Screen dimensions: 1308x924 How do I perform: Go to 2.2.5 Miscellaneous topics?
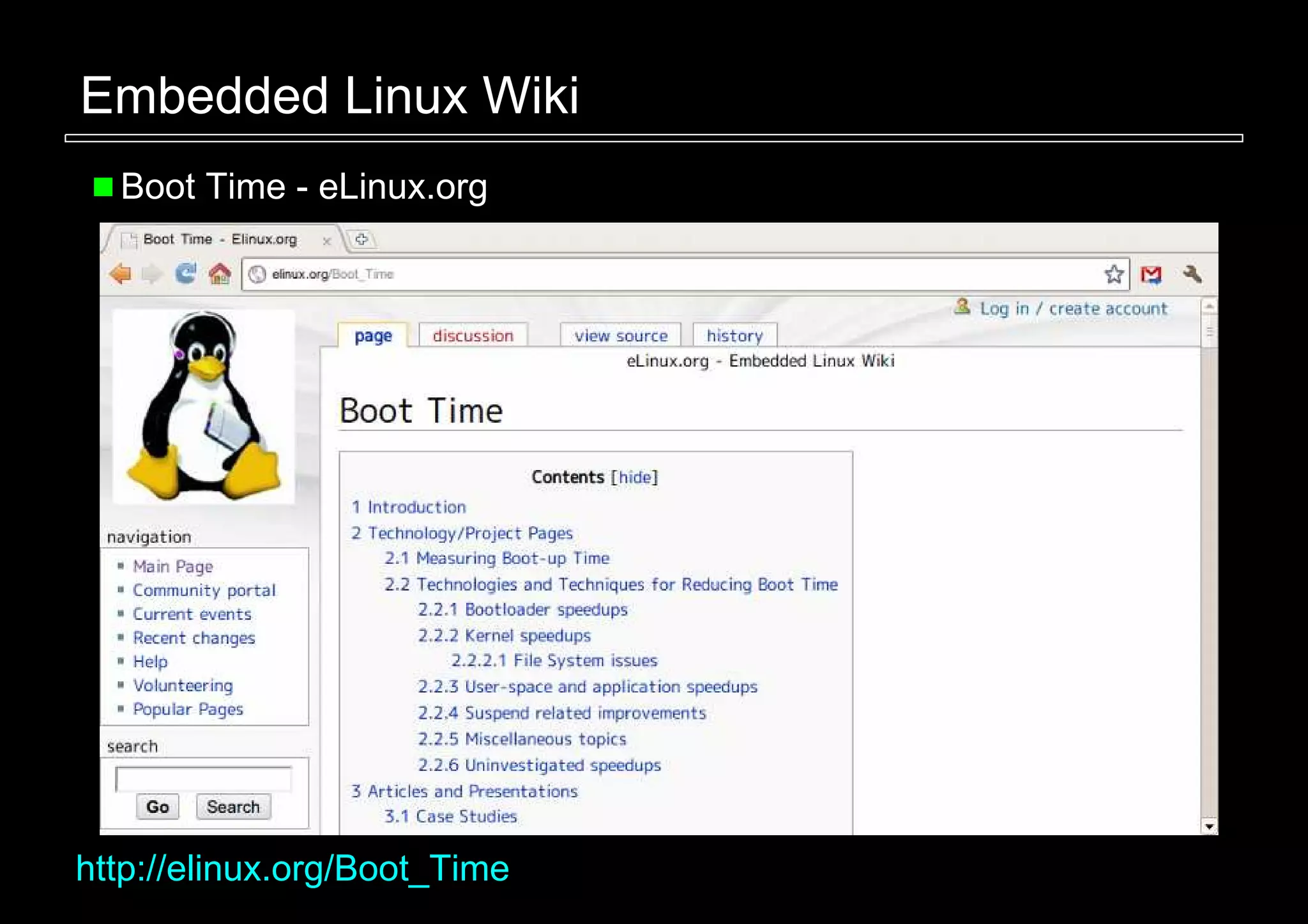[x=522, y=739]
